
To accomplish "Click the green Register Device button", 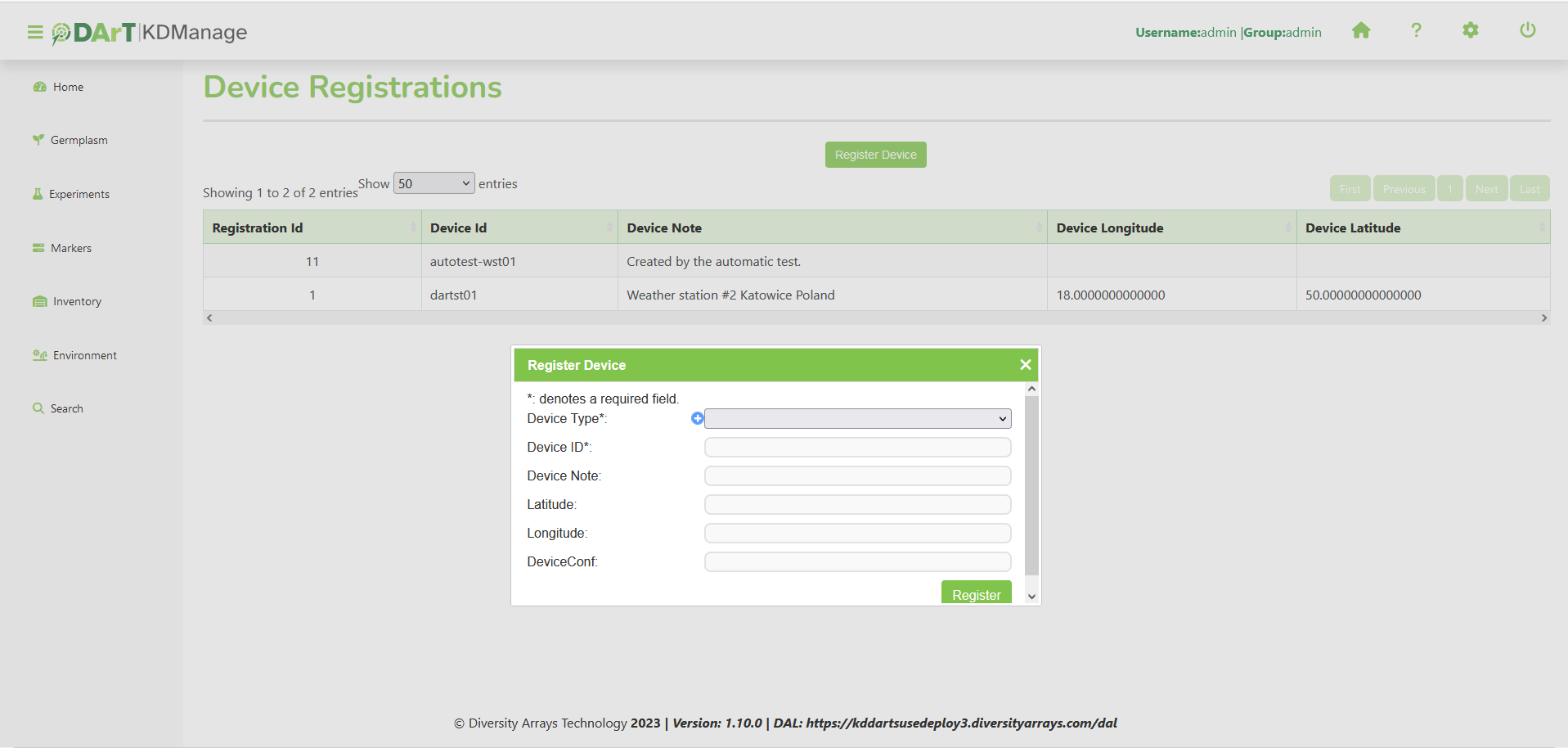I will tap(875, 155).
